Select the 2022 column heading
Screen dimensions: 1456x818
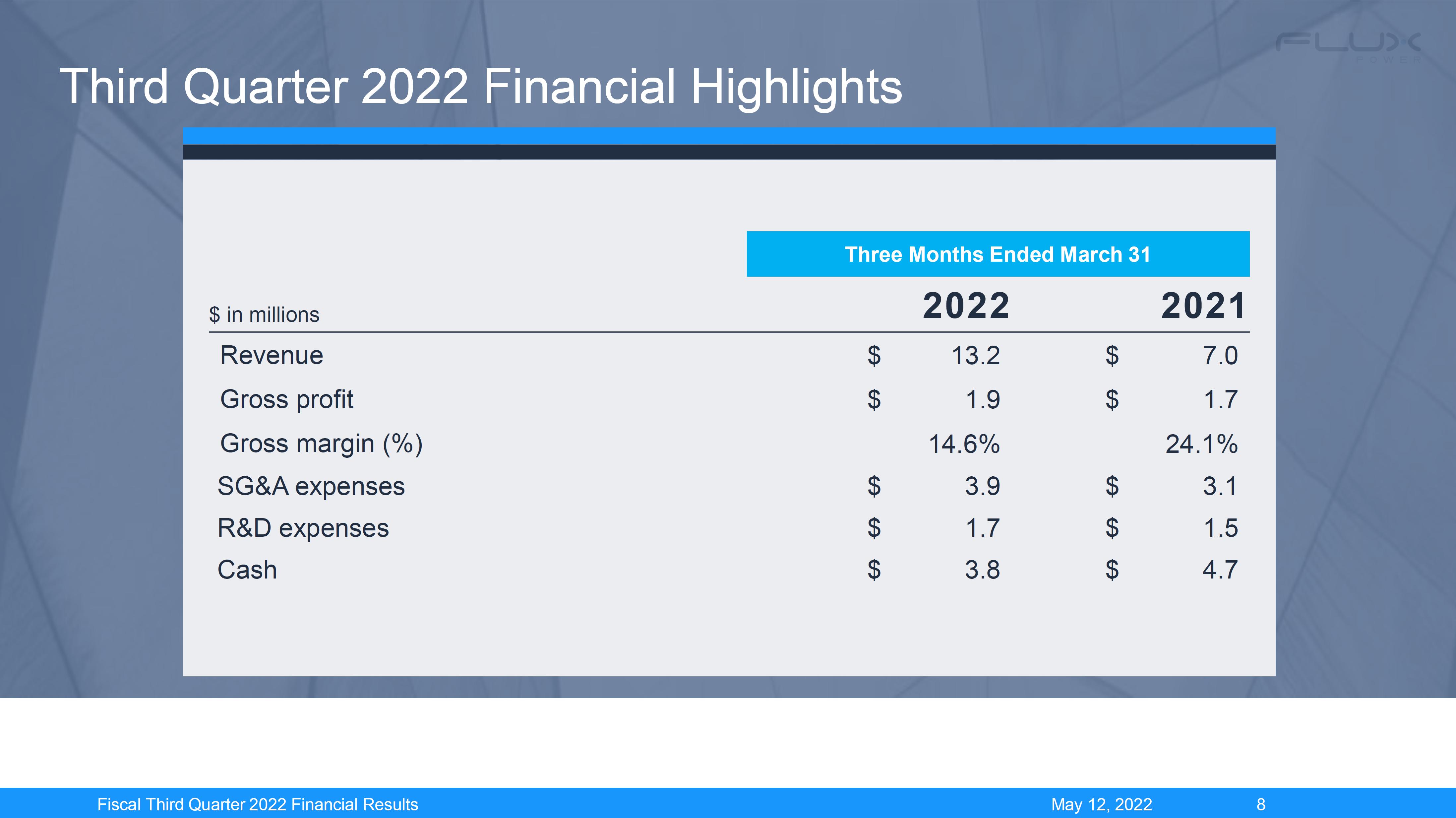966,306
